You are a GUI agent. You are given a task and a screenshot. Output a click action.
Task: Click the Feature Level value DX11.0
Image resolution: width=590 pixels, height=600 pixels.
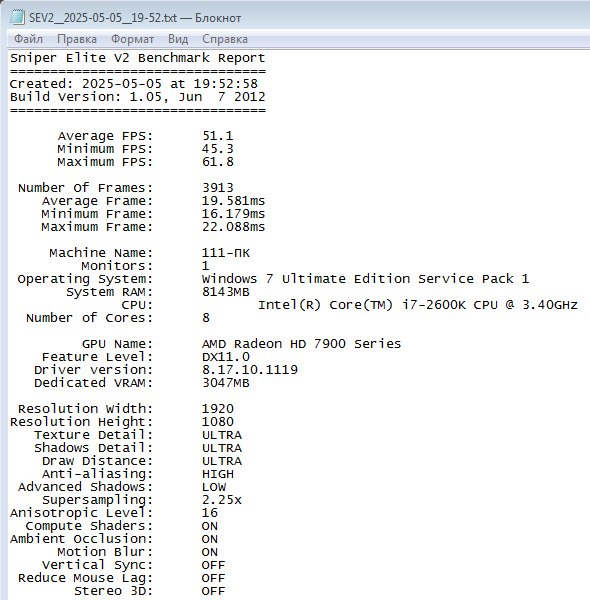pos(226,357)
